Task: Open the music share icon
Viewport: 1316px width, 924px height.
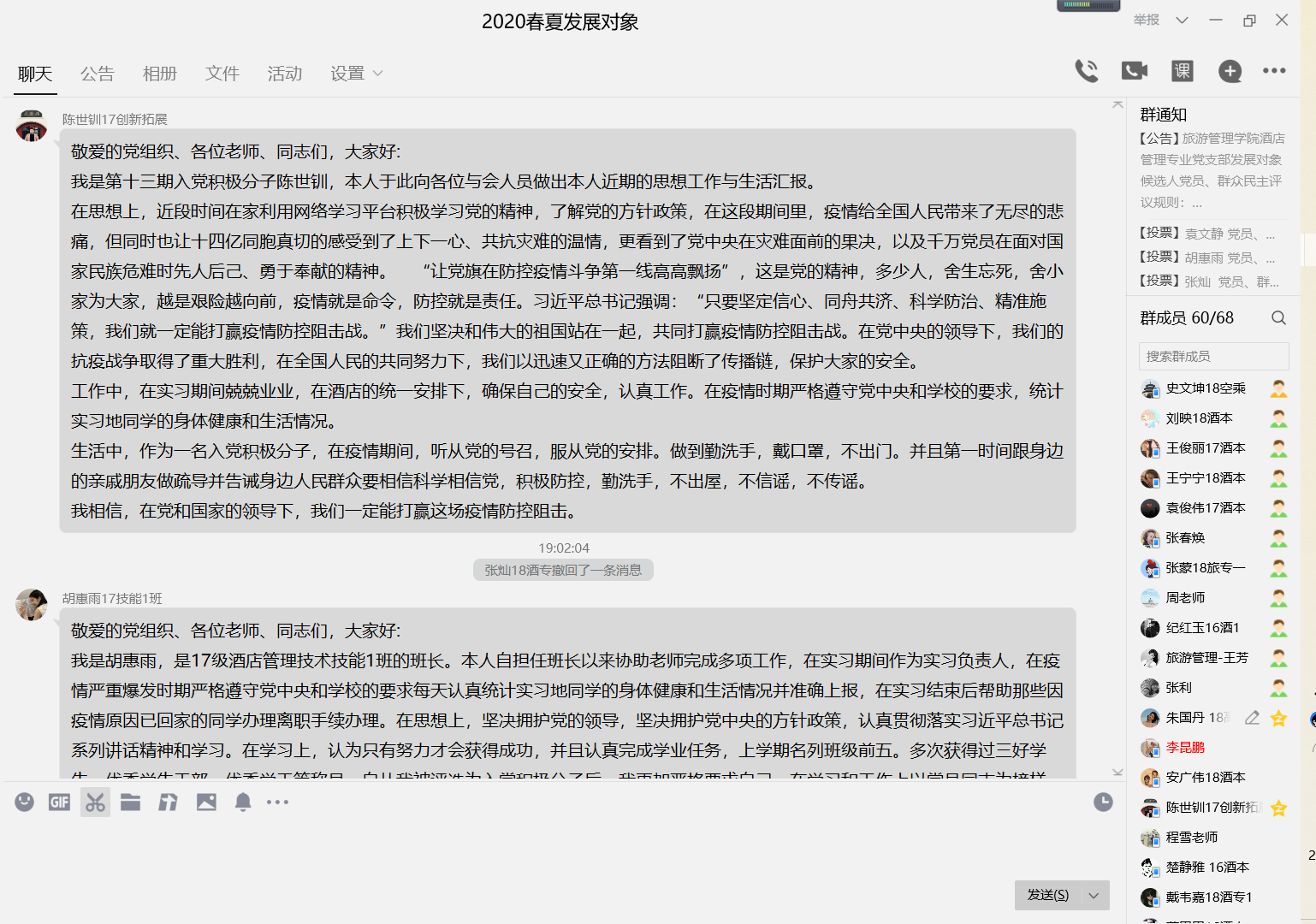Action: point(169,802)
